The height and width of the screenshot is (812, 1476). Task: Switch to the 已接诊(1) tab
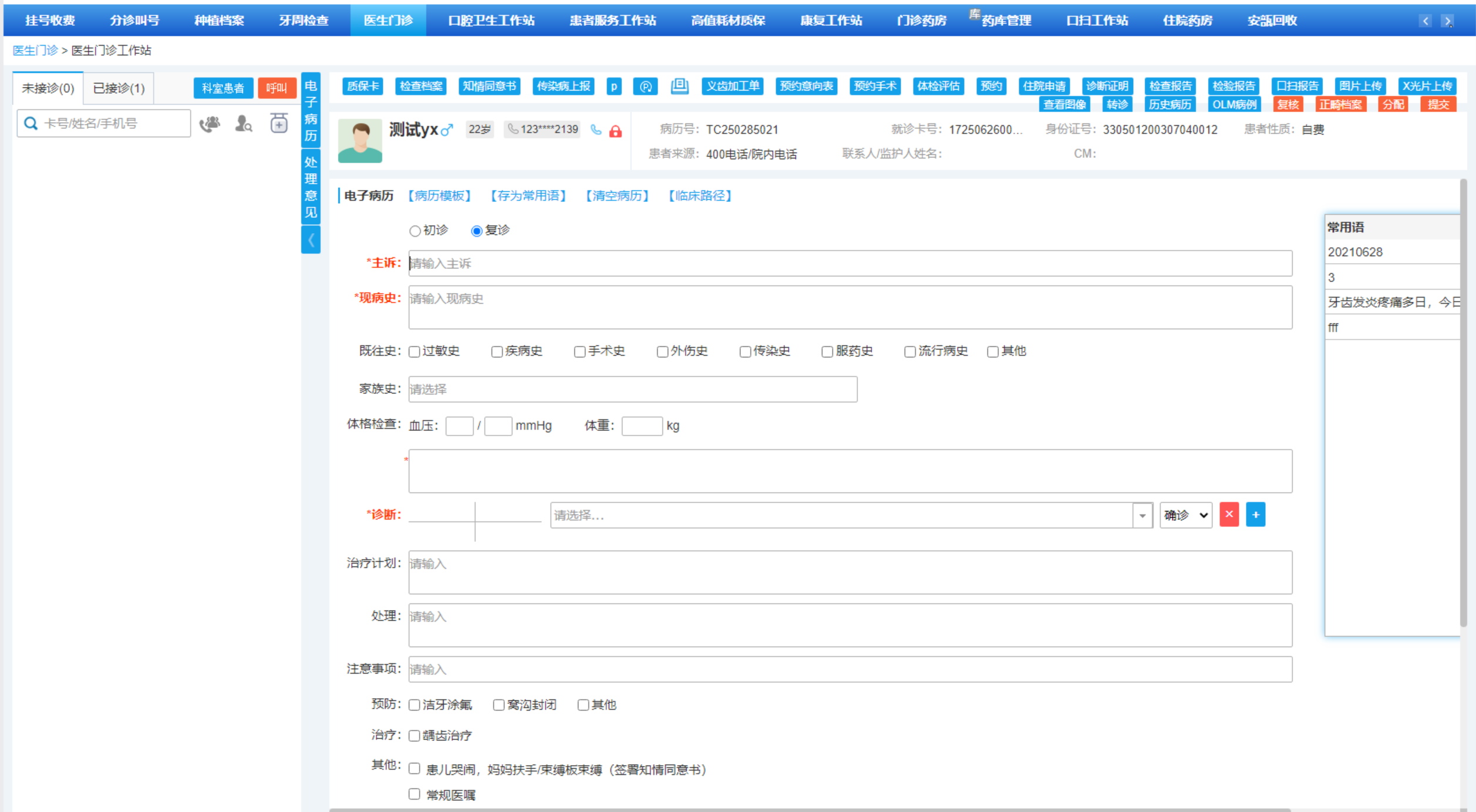coord(119,88)
